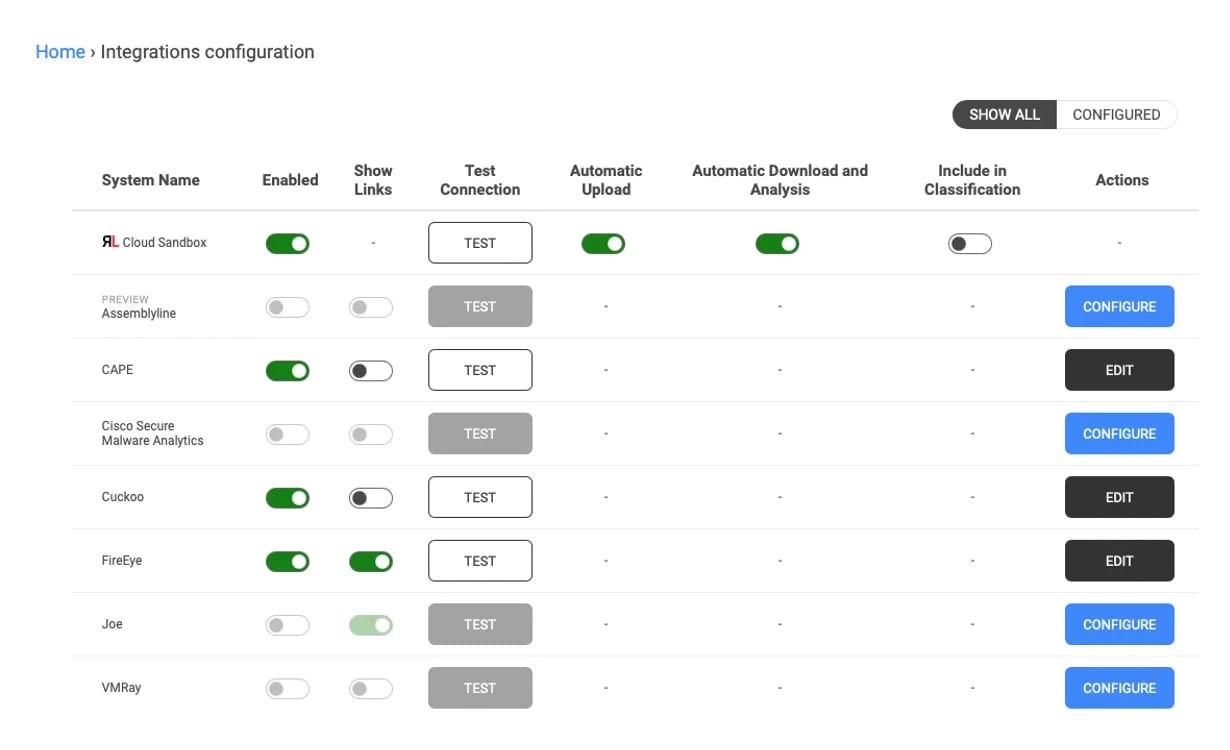Screen dimensions: 1230x750
Task: Click TEST for Cisco Secure Malware Analytics
Action: point(480,434)
